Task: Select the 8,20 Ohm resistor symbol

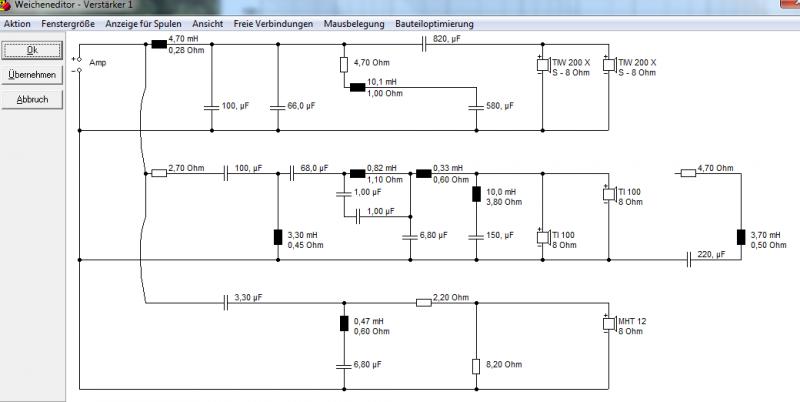Action: [476, 366]
